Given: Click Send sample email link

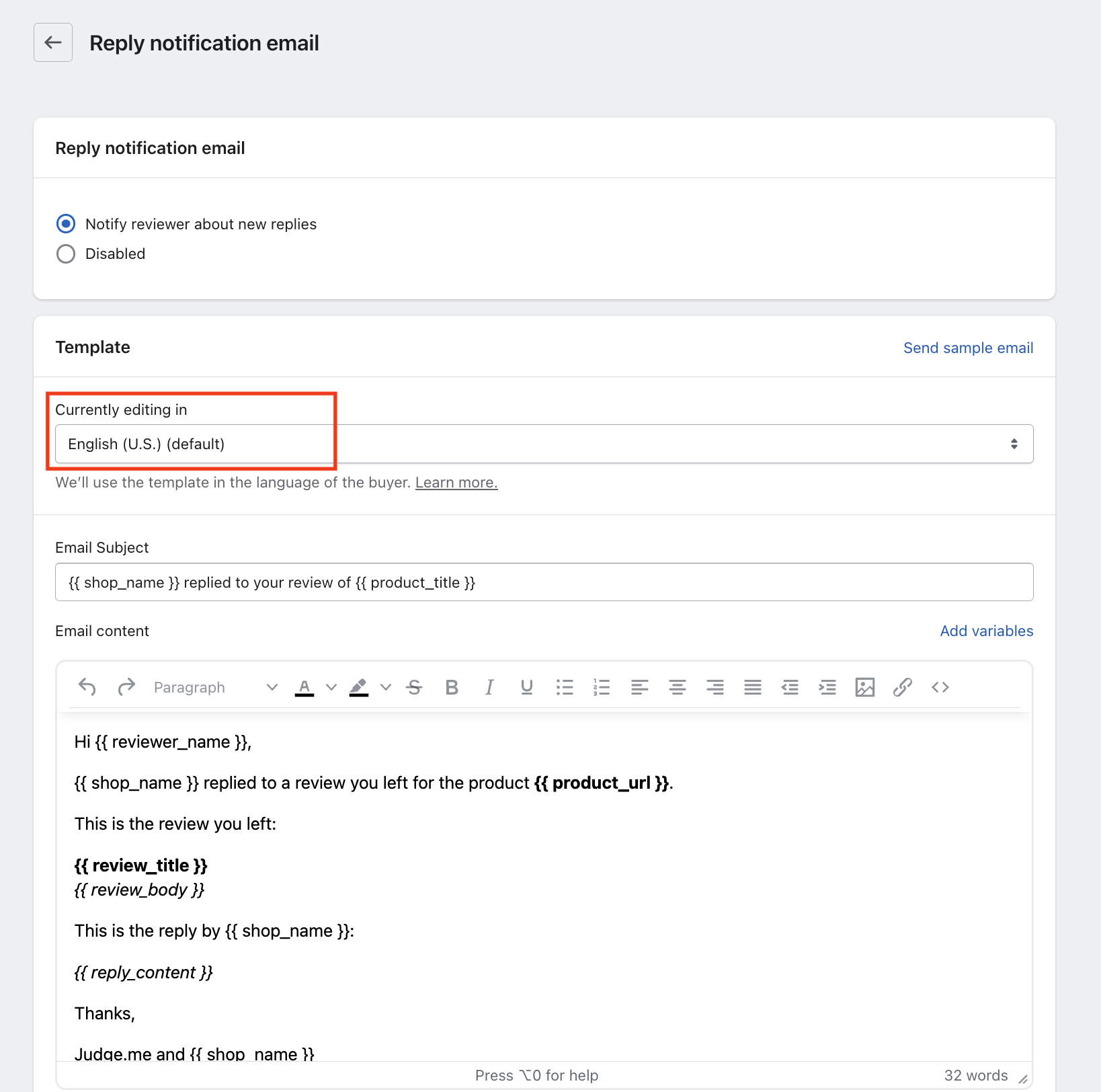Looking at the screenshot, I should tap(968, 348).
